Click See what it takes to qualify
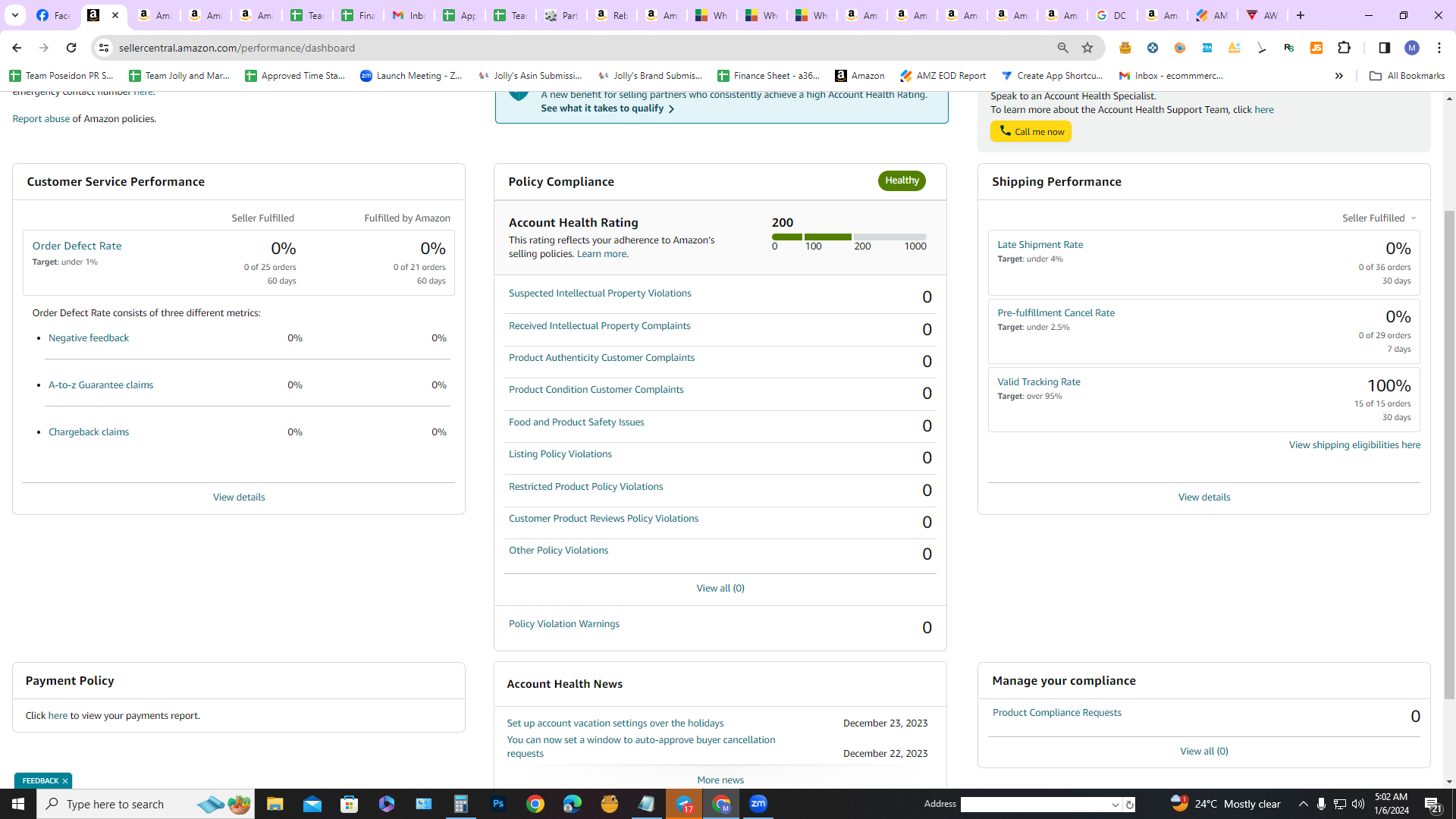Image resolution: width=1456 pixels, height=819 pixels. click(x=607, y=108)
